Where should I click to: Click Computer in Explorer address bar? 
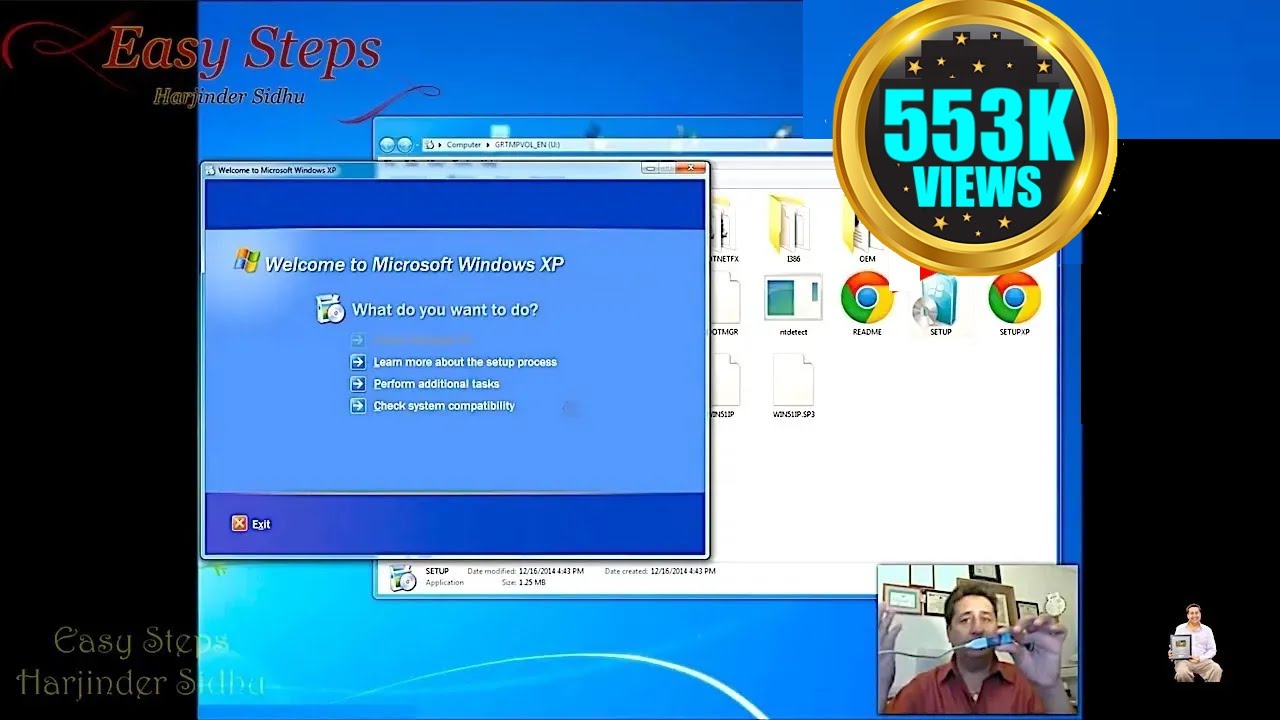pos(463,145)
